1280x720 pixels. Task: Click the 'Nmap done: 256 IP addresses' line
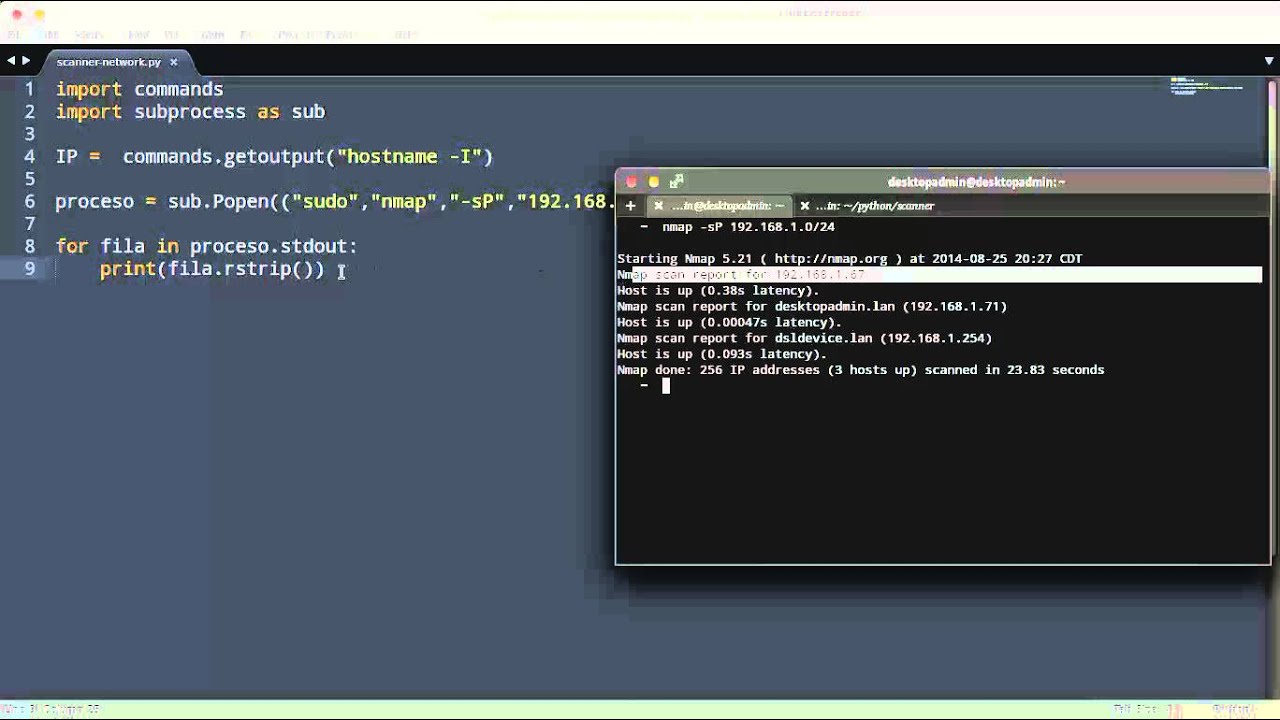860,370
